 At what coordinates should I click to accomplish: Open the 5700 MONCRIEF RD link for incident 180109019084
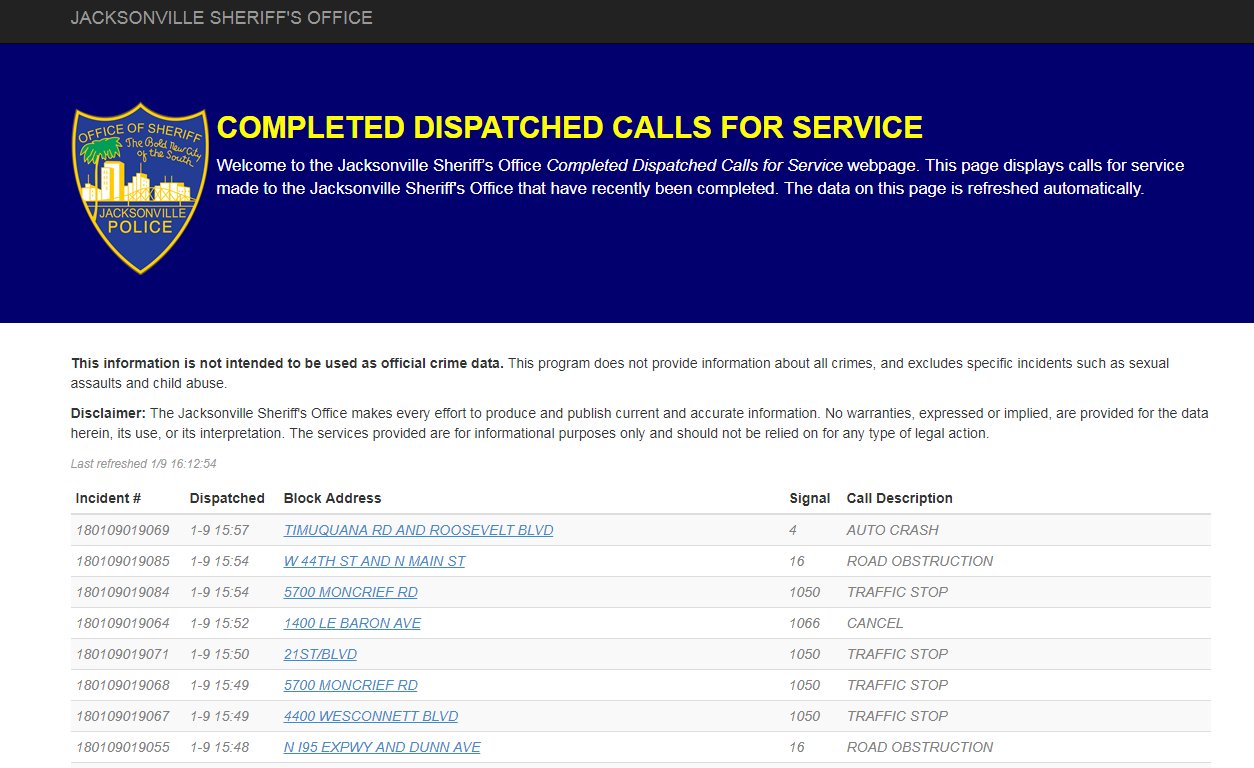click(x=350, y=592)
